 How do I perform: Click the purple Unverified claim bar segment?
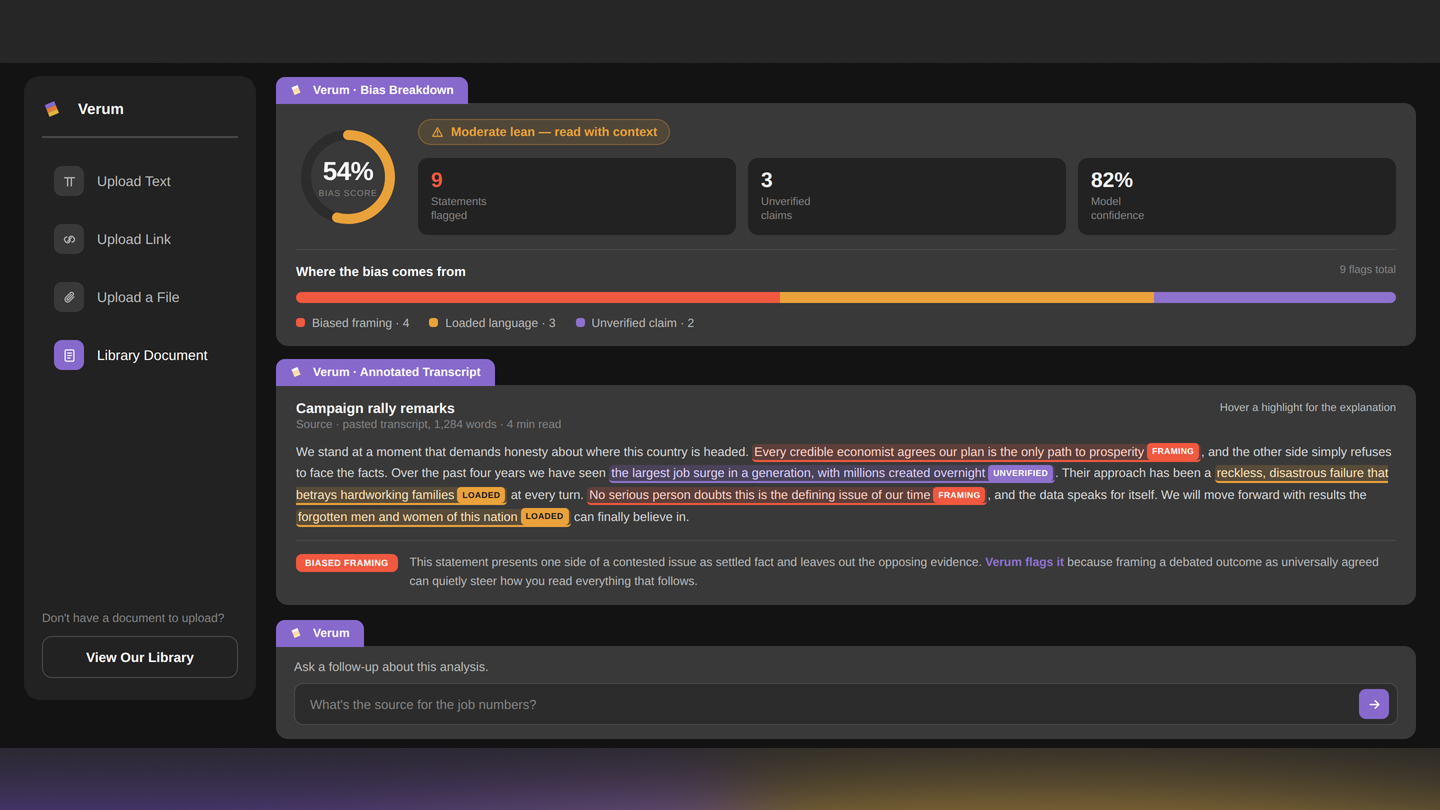[x=1275, y=297]
